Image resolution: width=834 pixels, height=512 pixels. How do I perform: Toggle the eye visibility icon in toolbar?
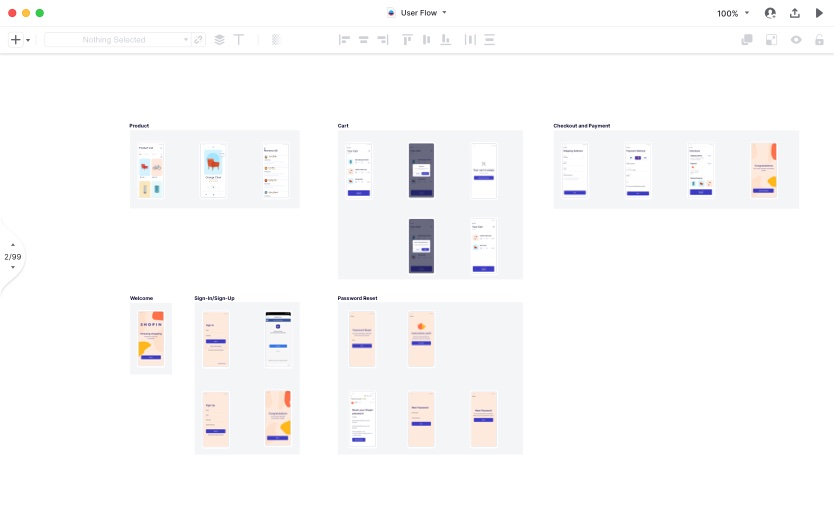pos(796,40)
